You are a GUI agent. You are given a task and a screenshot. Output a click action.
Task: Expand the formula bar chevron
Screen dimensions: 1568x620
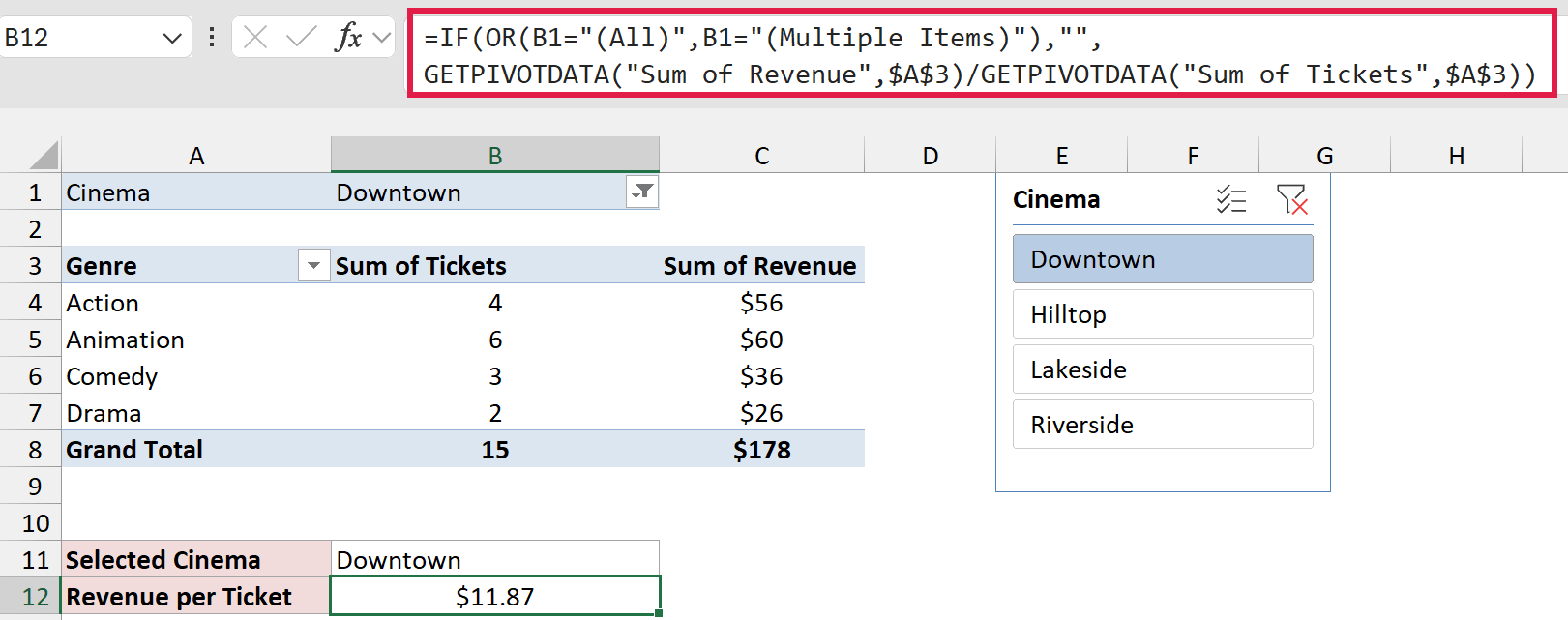point(382,38)
